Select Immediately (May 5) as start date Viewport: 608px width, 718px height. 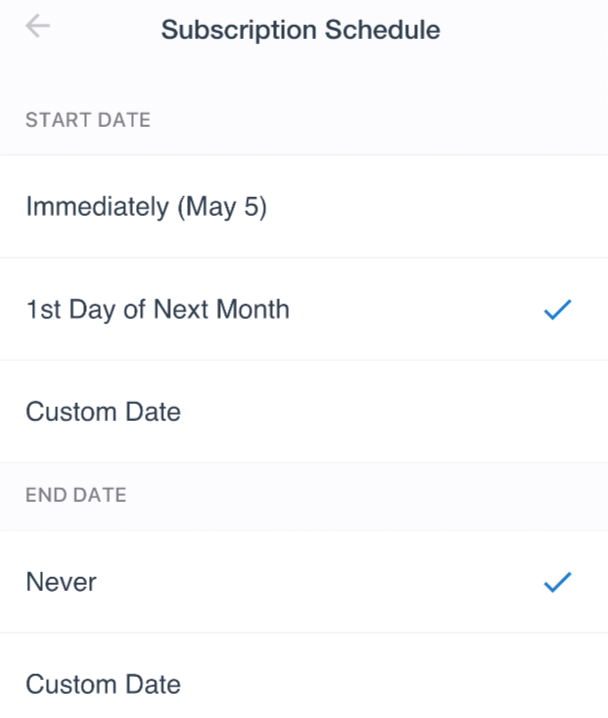304,207
